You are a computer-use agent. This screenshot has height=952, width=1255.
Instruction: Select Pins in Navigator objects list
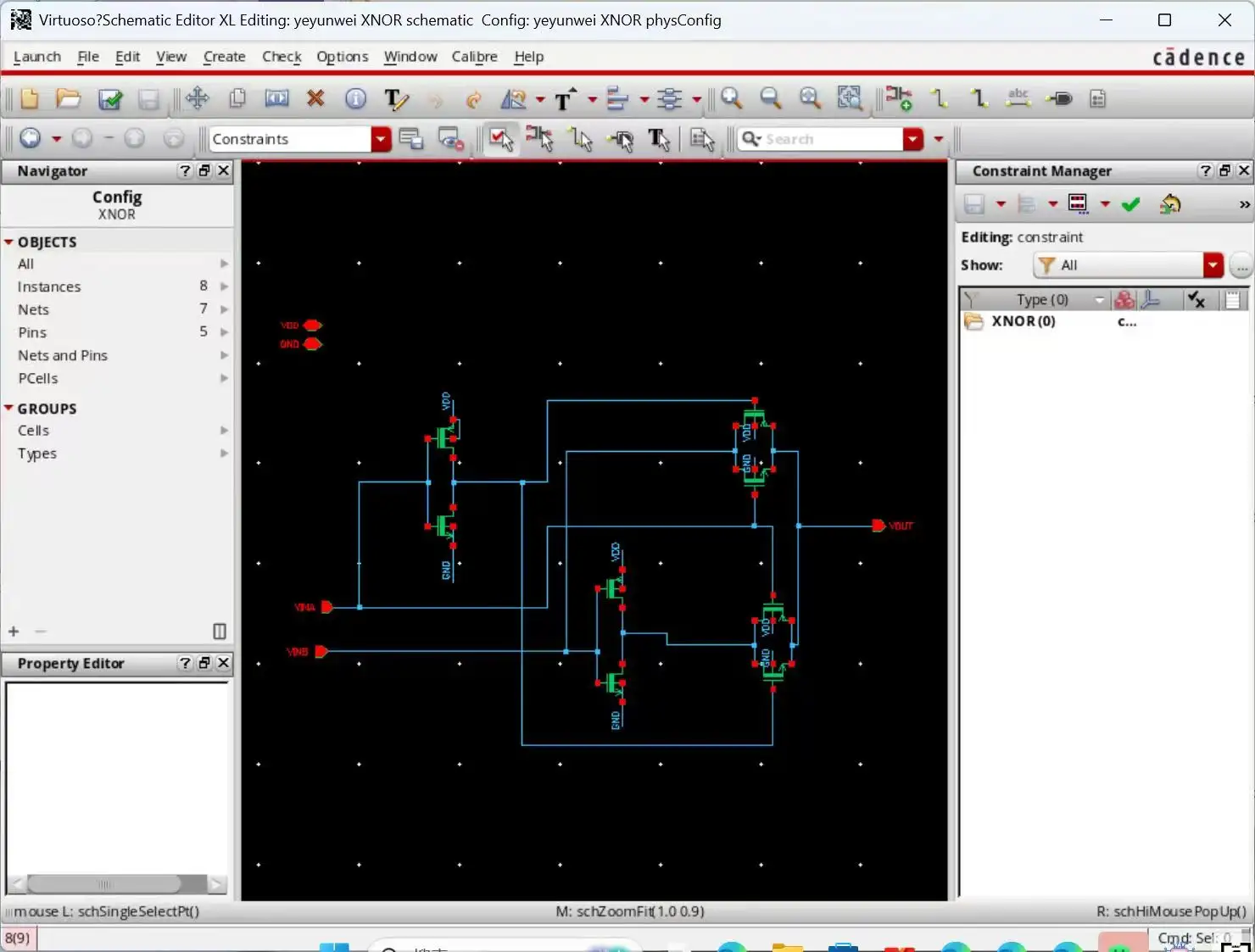point(32,332)
